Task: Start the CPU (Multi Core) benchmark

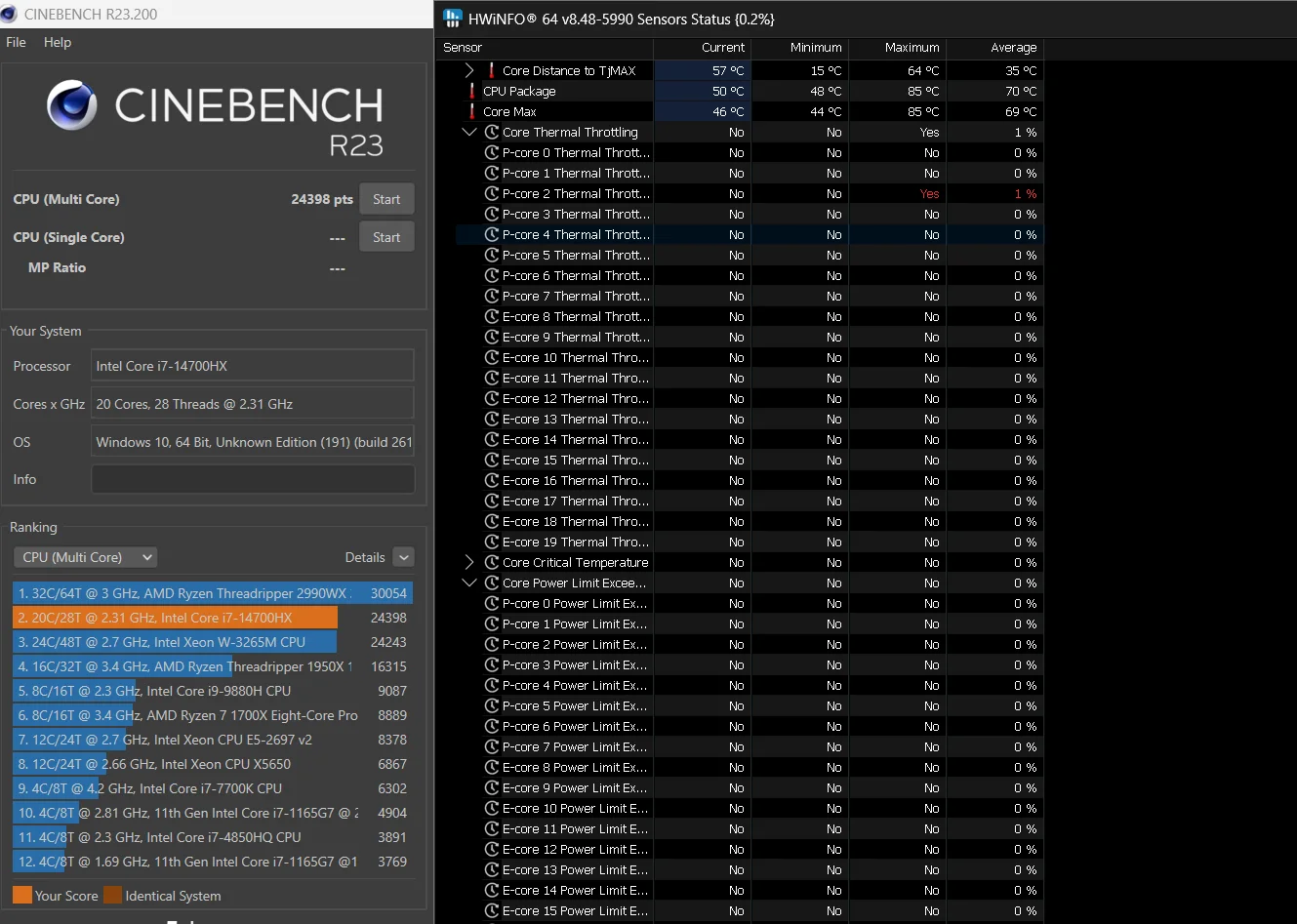Action: pyautogui.click(x=386, y=199)
